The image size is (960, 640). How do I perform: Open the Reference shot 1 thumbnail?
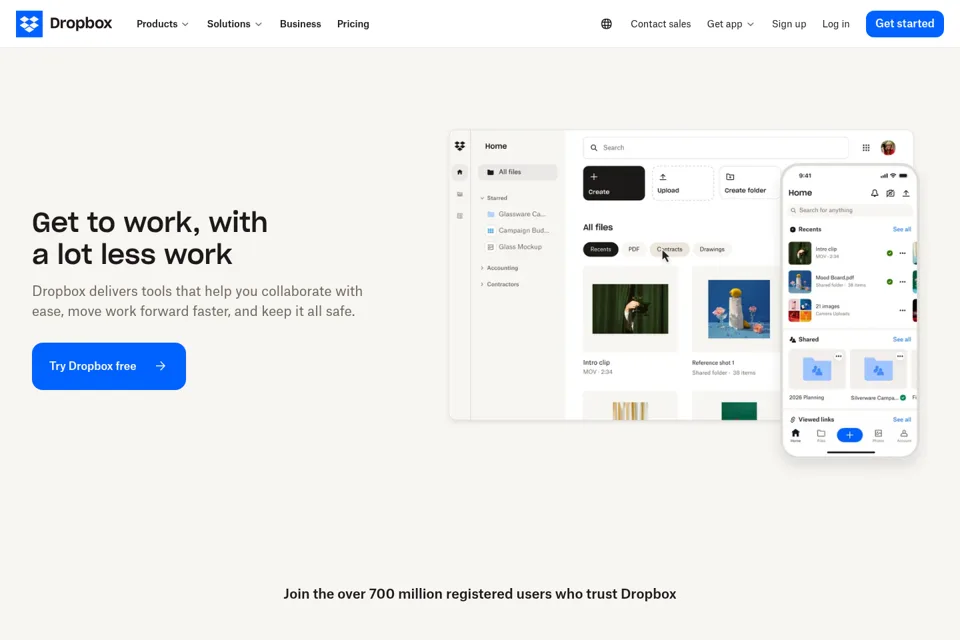pyautogui.click(x=738, y=309)
